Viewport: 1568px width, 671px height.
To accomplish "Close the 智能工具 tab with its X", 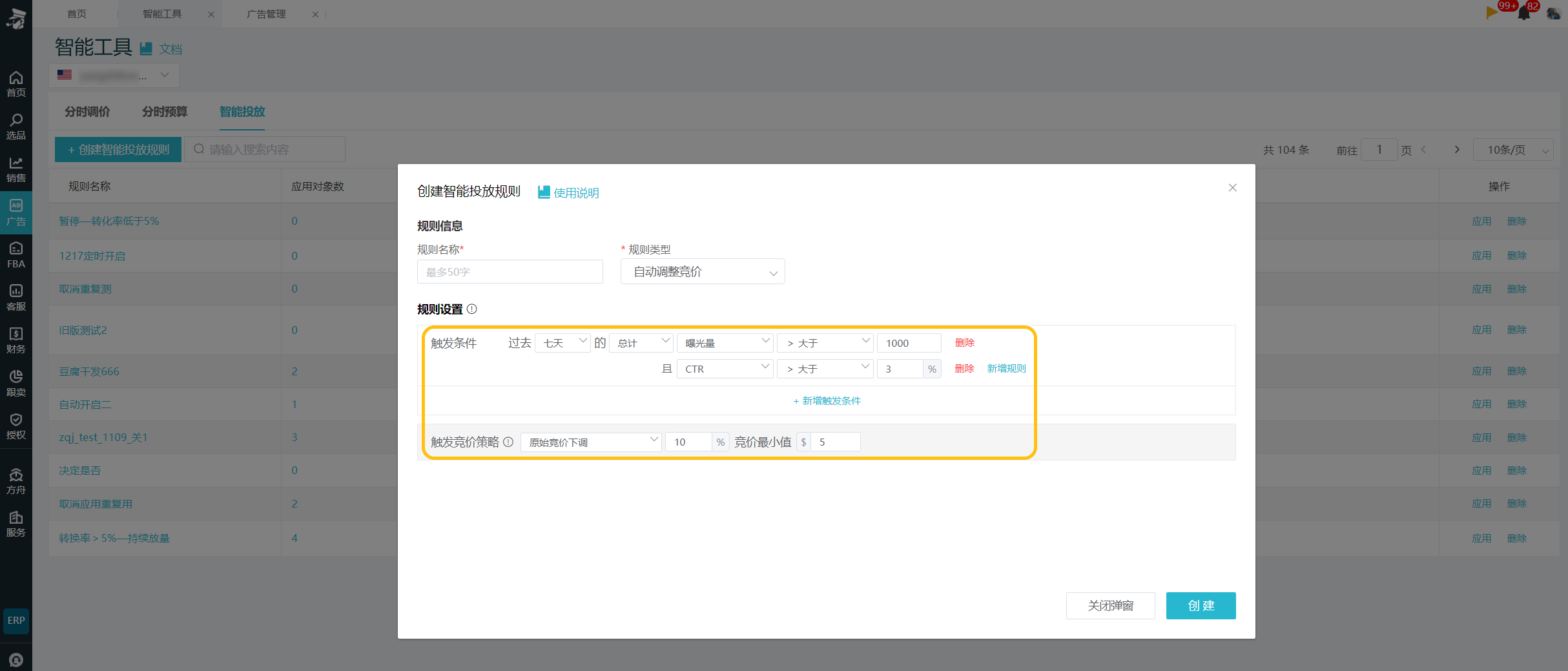I will pos(211,14).
